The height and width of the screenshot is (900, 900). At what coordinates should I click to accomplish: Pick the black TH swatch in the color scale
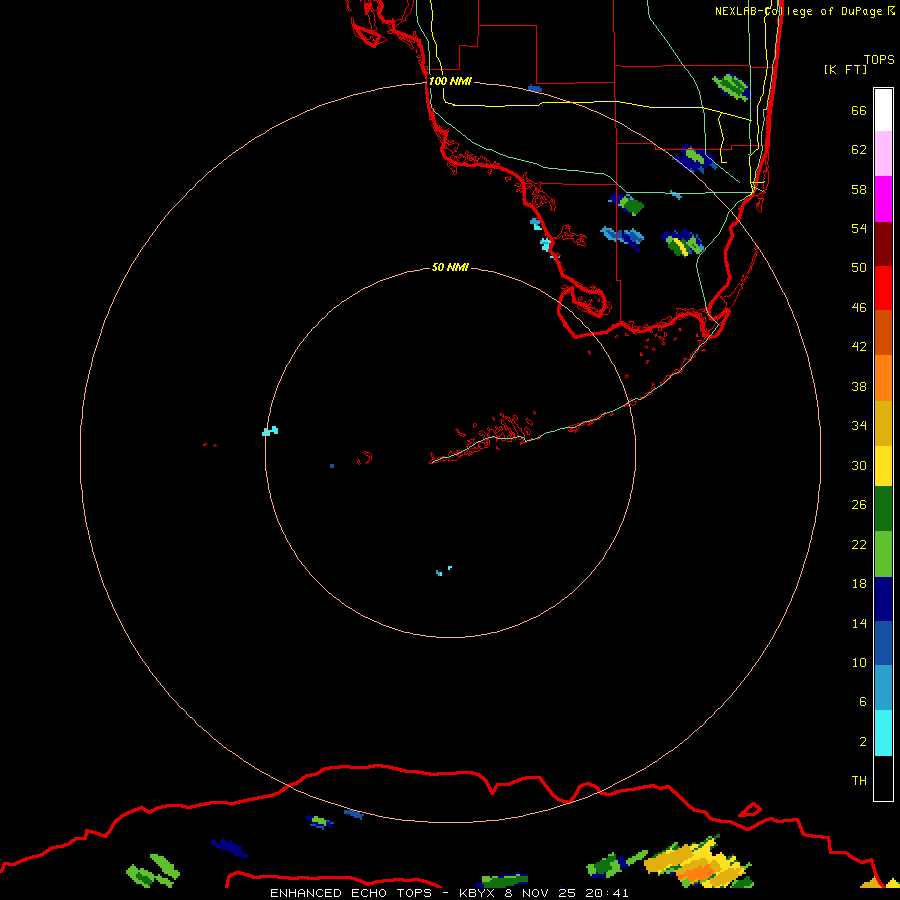pos(883,778)
